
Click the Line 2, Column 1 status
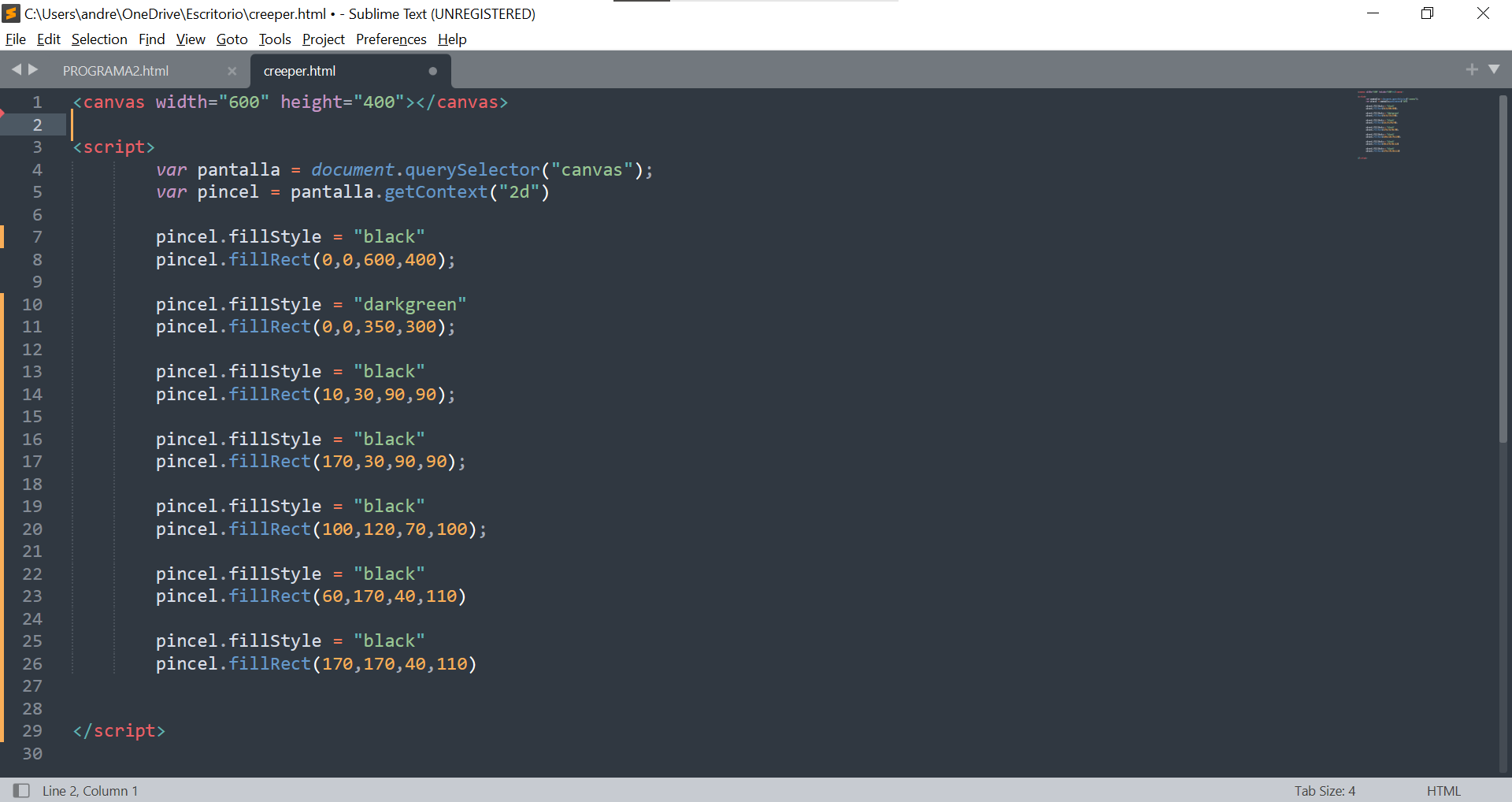pyautogui.click(x=90, y=790)
